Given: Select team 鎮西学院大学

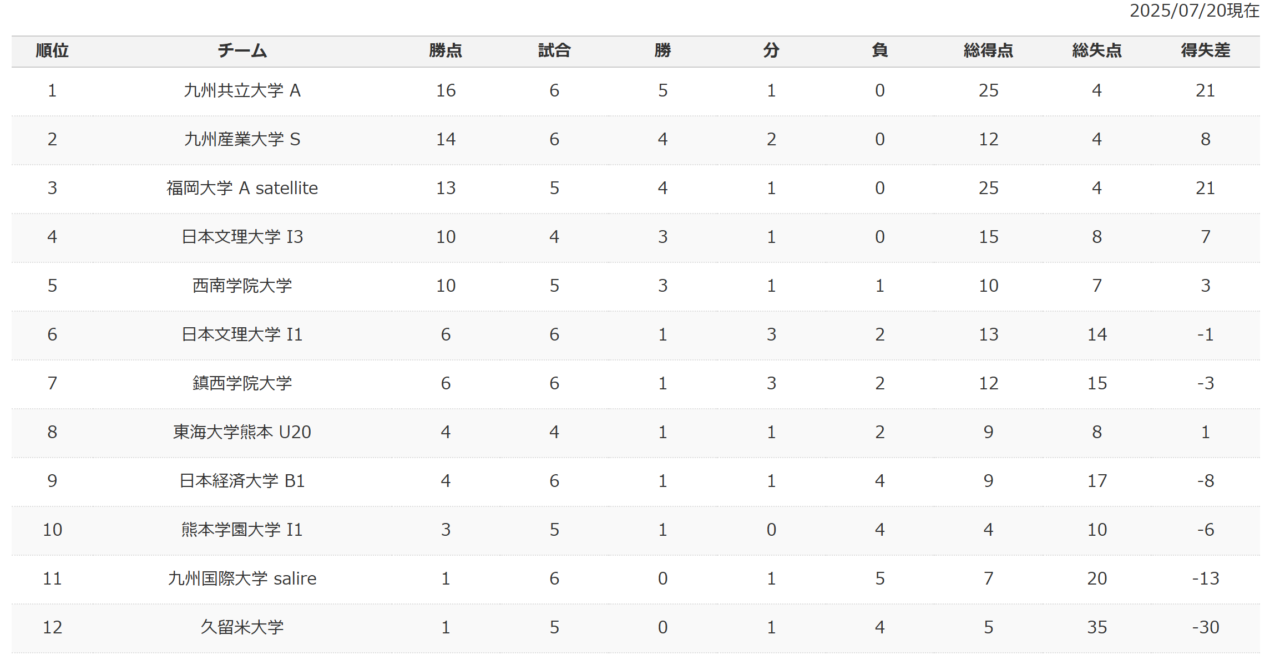Looking at the screenshot, I should [242, 383].
